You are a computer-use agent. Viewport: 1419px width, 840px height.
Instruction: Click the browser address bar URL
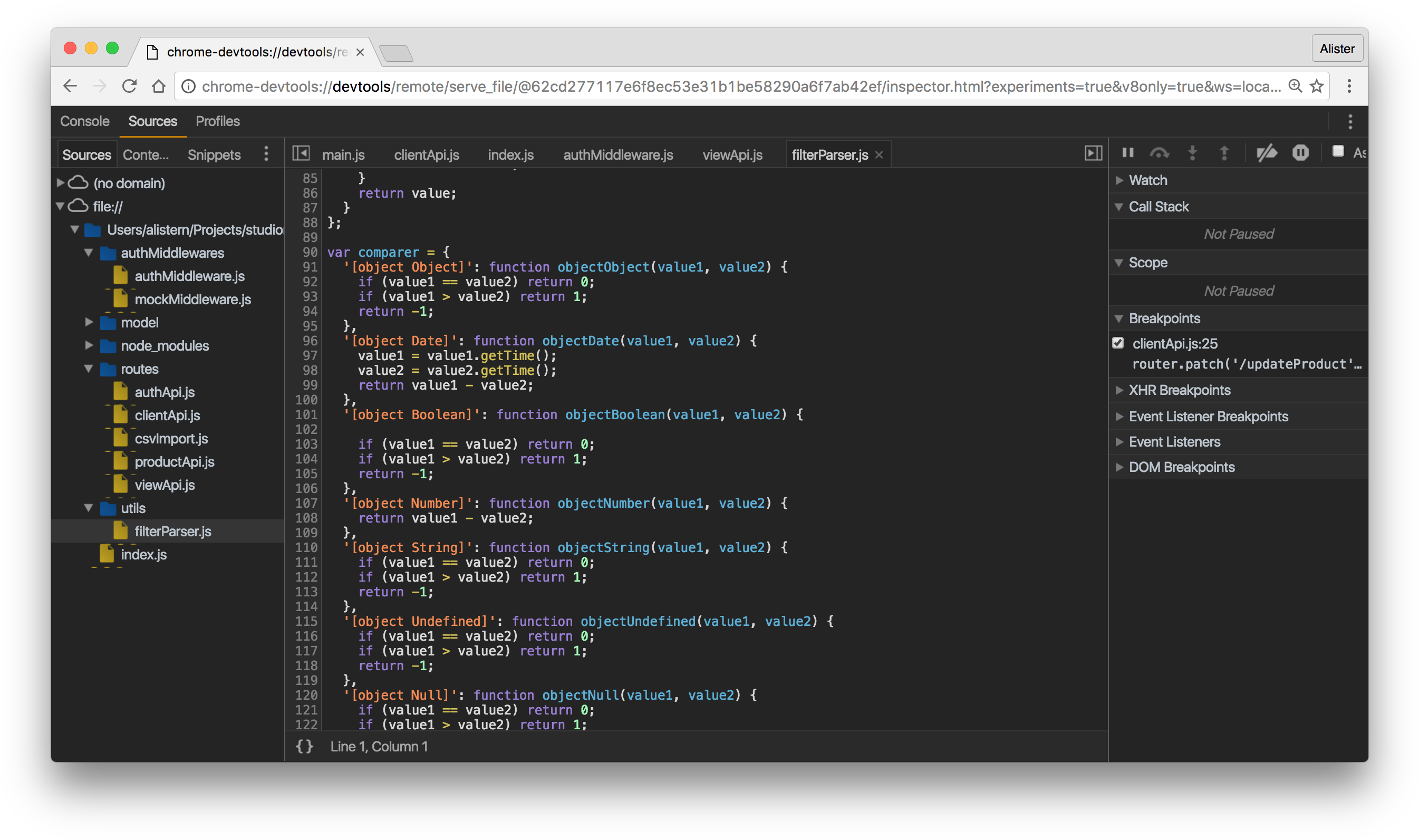click(741, 86)
